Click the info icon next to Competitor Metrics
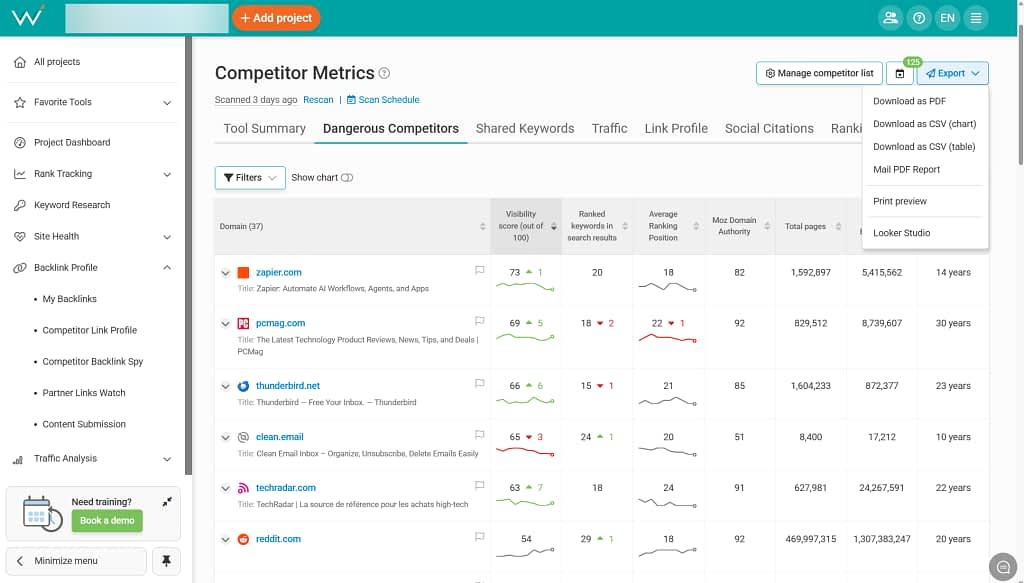Image resolution: width=1024 pixels, height=583 pixels. coord(385,73)
